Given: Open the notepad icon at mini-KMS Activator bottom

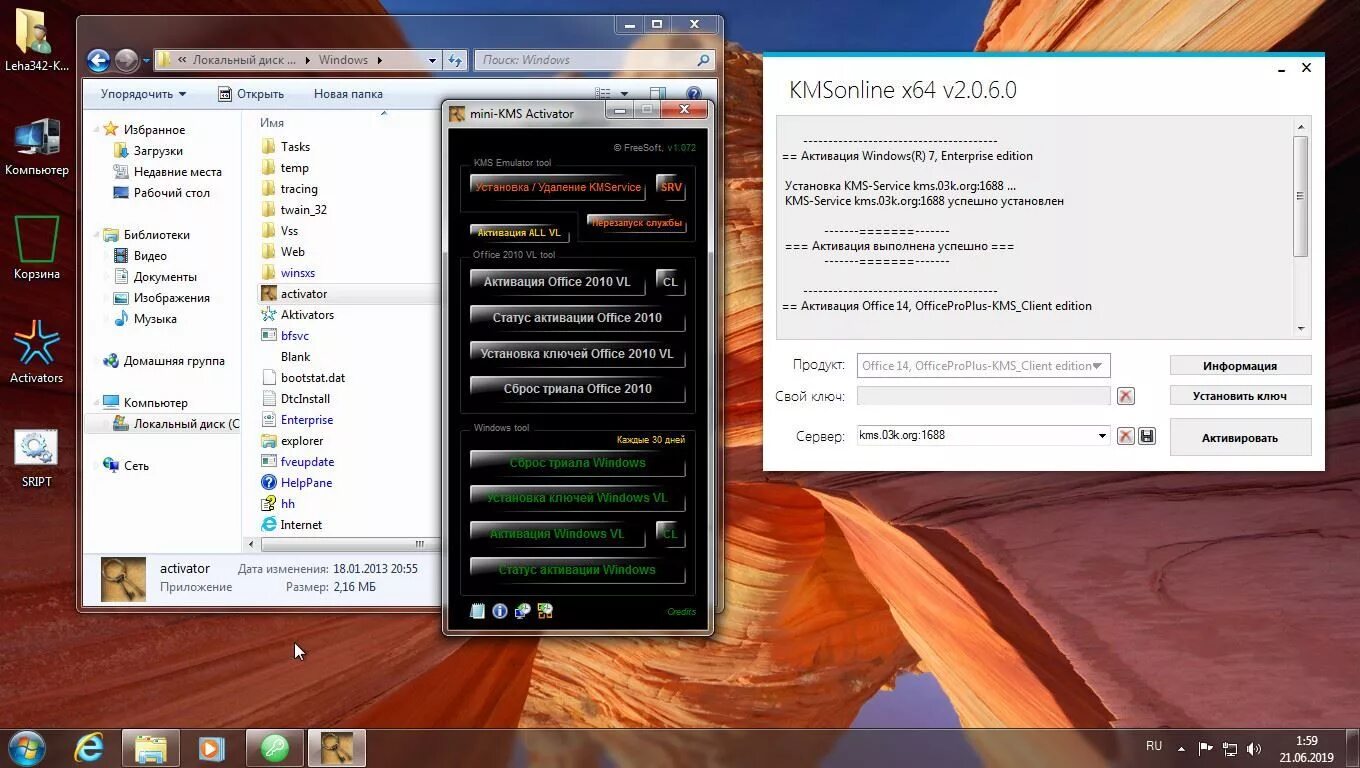Looking at the screenshot, I should pyautogui.click(x=478, y=611).
